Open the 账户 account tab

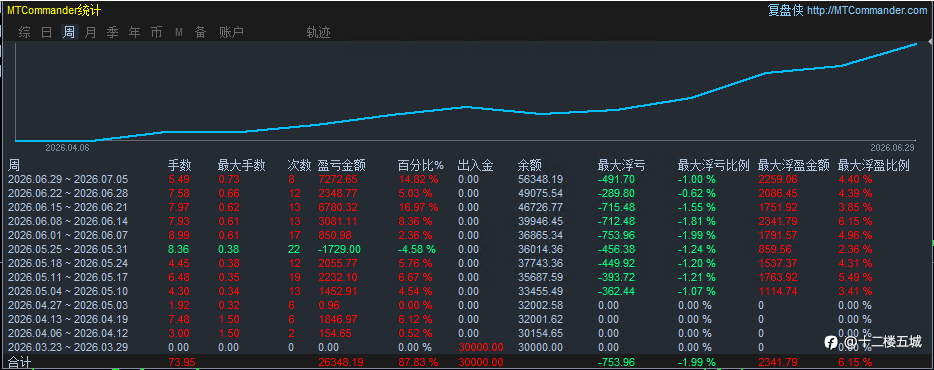coord(232,33)
